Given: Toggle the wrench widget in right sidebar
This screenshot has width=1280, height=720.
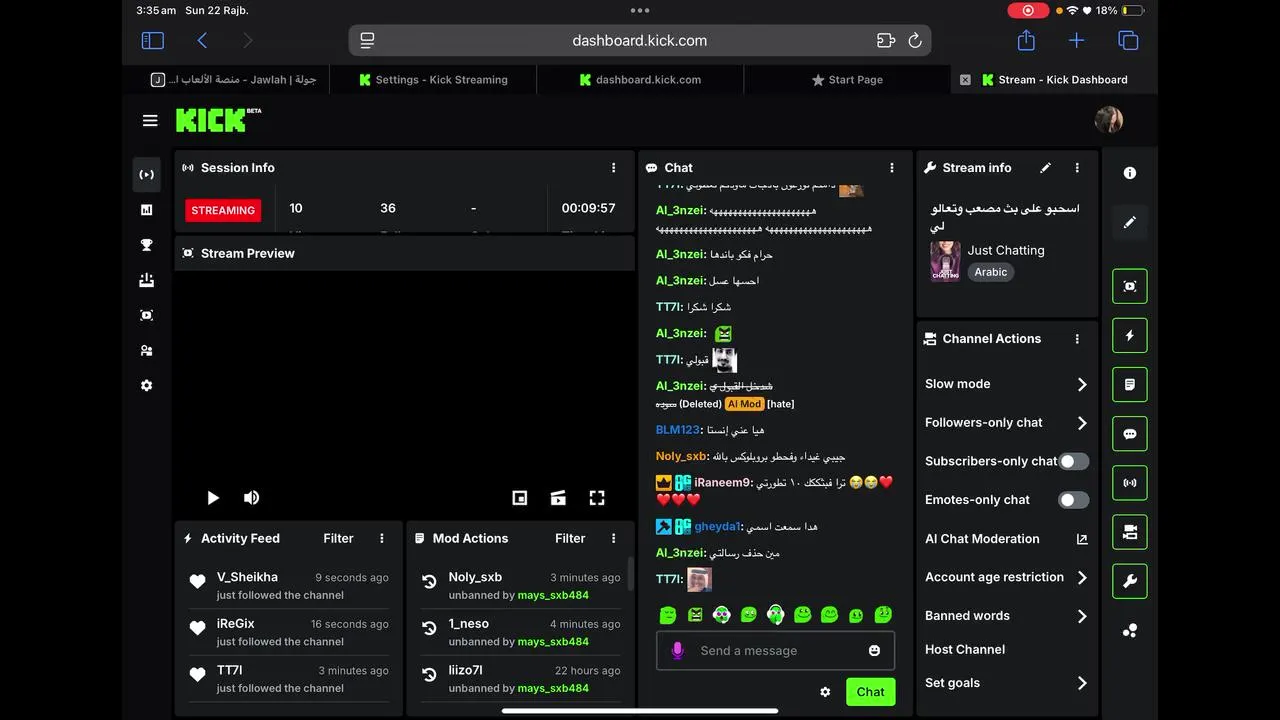Looking at the screenshot, I should pos(1130,581).
